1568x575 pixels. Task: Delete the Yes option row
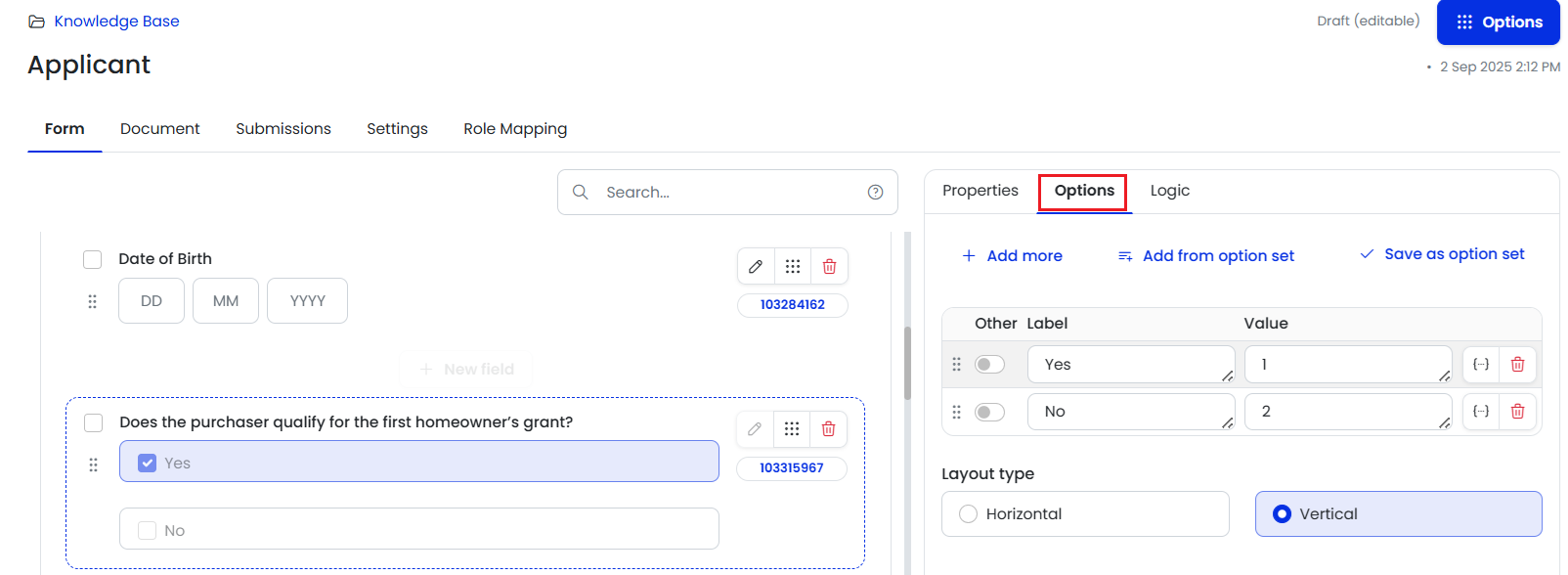click(1517, 364)
